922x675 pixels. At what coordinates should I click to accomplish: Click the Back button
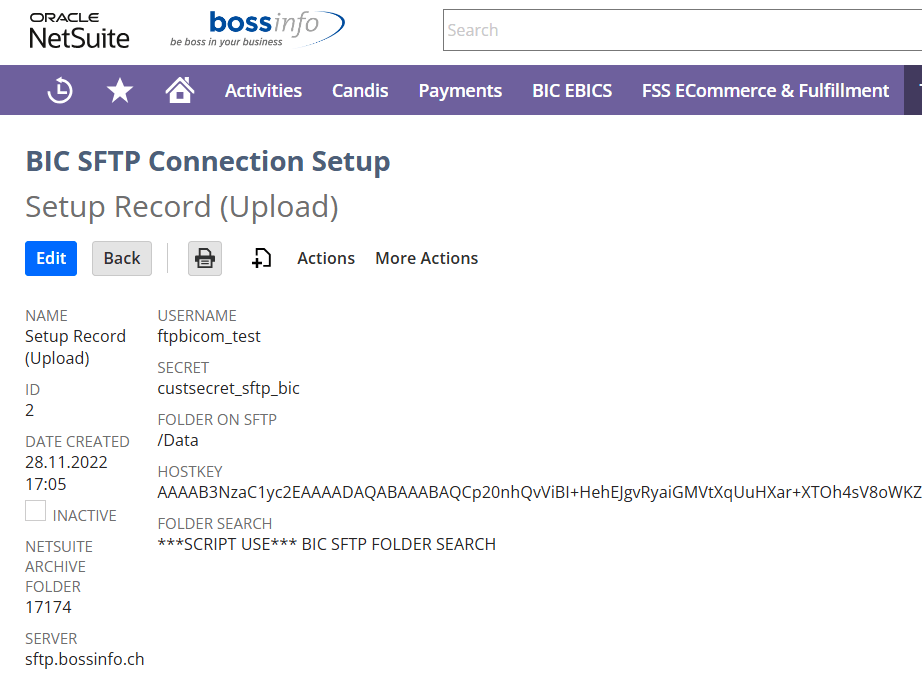pyautogui.click(x=121, y=258)
